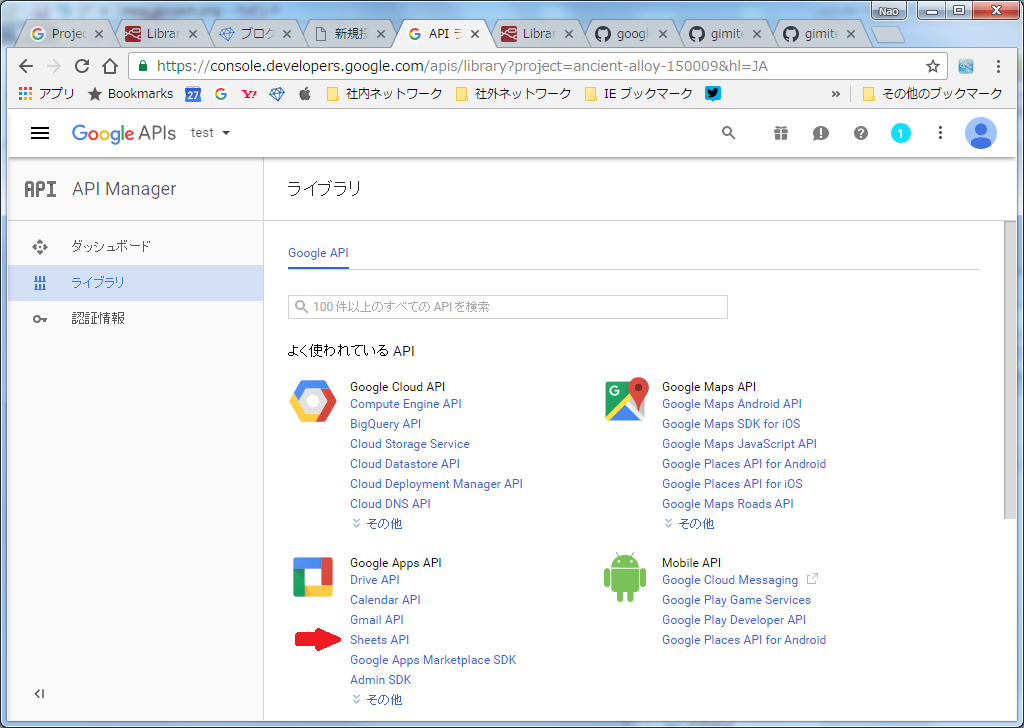Screen dimensions: 1024x728
Task: Expand その他 under Google Apps API
Action: [377, 699]
